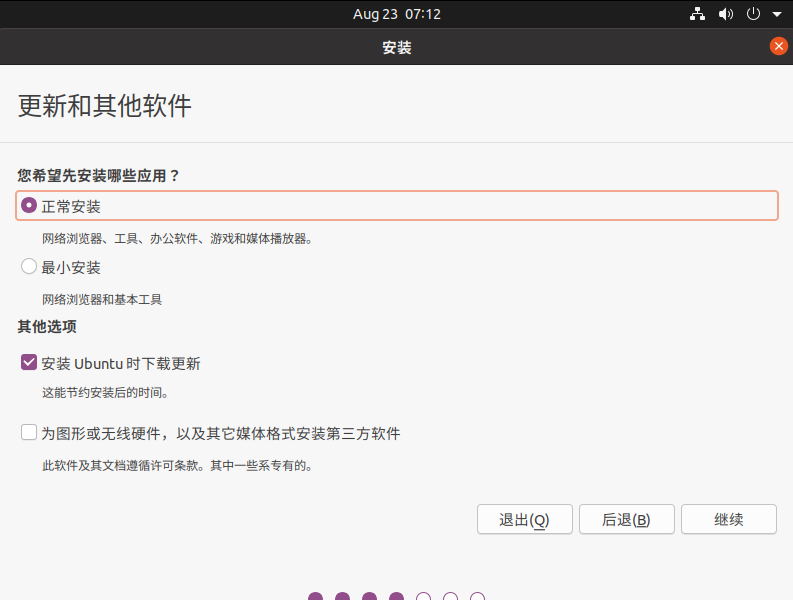Click the 继续 button
This screenshot has height=600, width=793.
coord(729,519)
